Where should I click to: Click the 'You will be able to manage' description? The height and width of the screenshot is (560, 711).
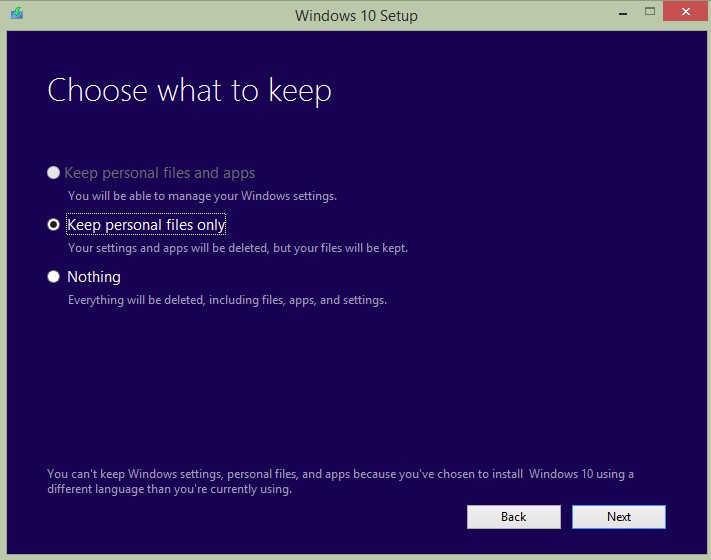click(x=202, y=196)
